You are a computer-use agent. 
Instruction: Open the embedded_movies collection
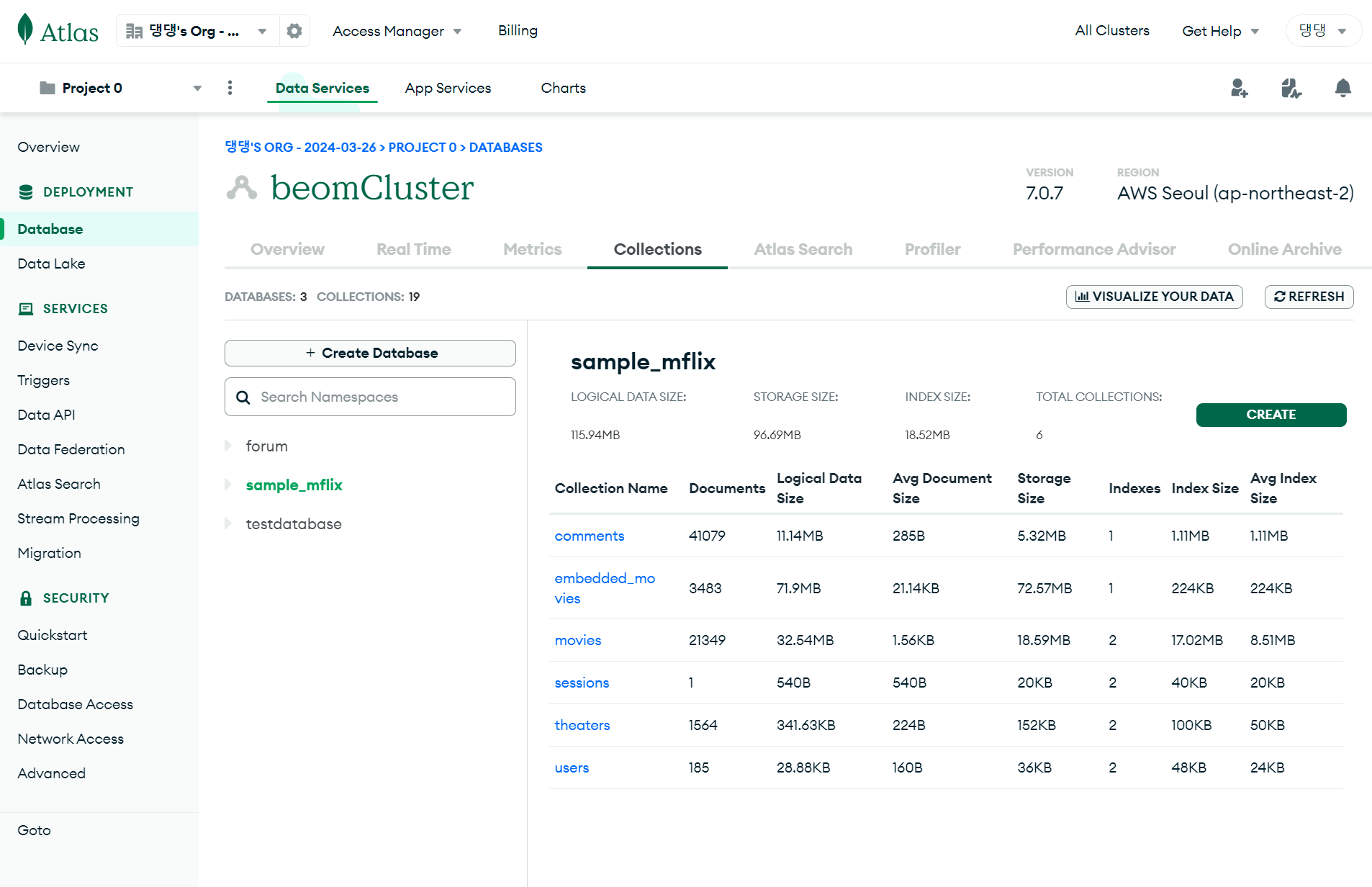coord(605,588)
